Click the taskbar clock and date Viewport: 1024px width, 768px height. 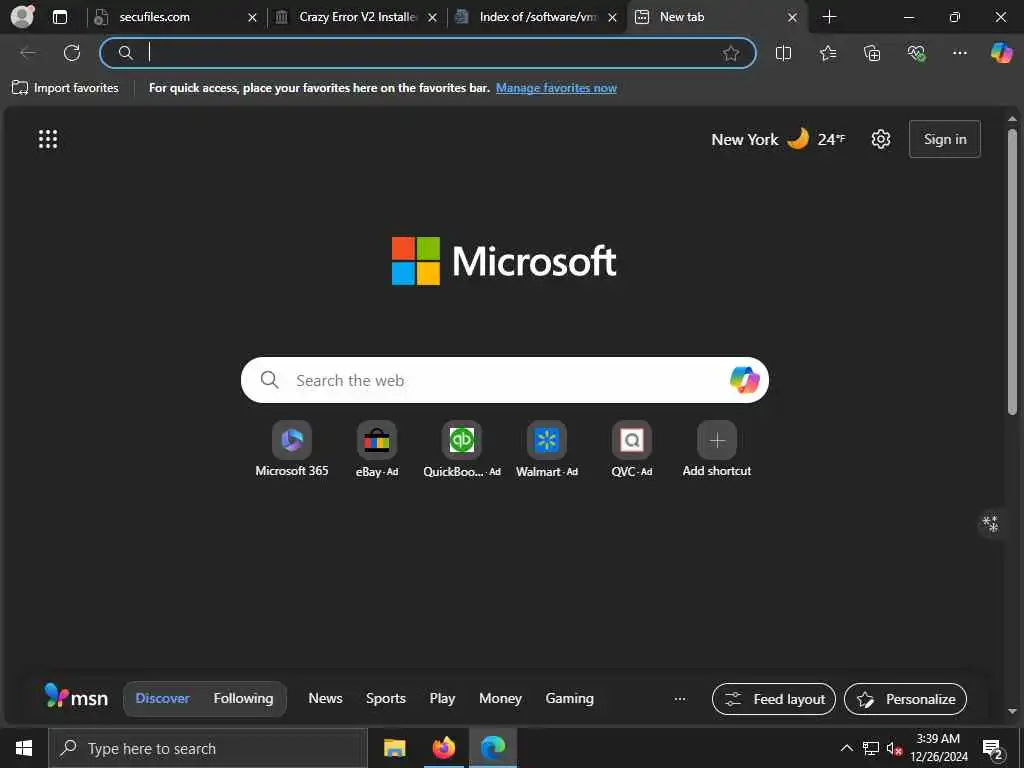coord(939,748)
